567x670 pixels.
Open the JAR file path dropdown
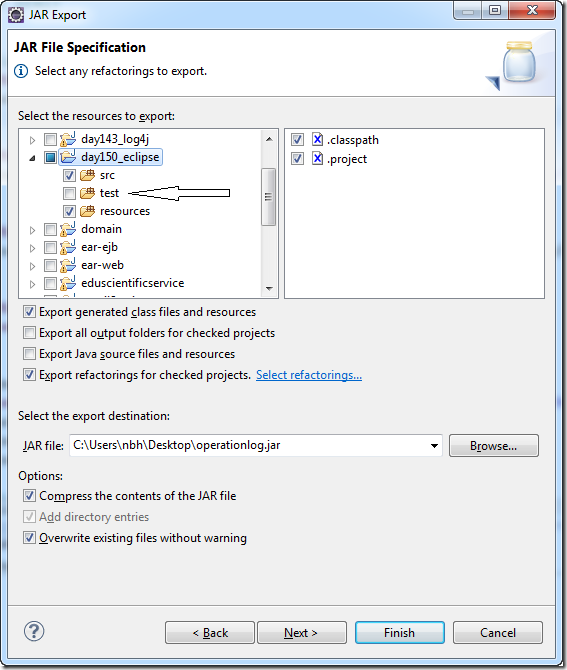click(x=434, y=446)
